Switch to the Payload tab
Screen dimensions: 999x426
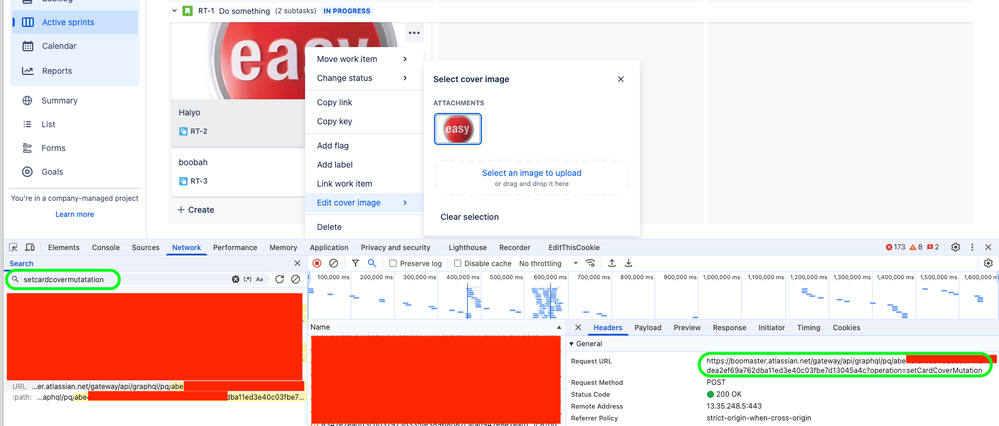pos(647,327)
